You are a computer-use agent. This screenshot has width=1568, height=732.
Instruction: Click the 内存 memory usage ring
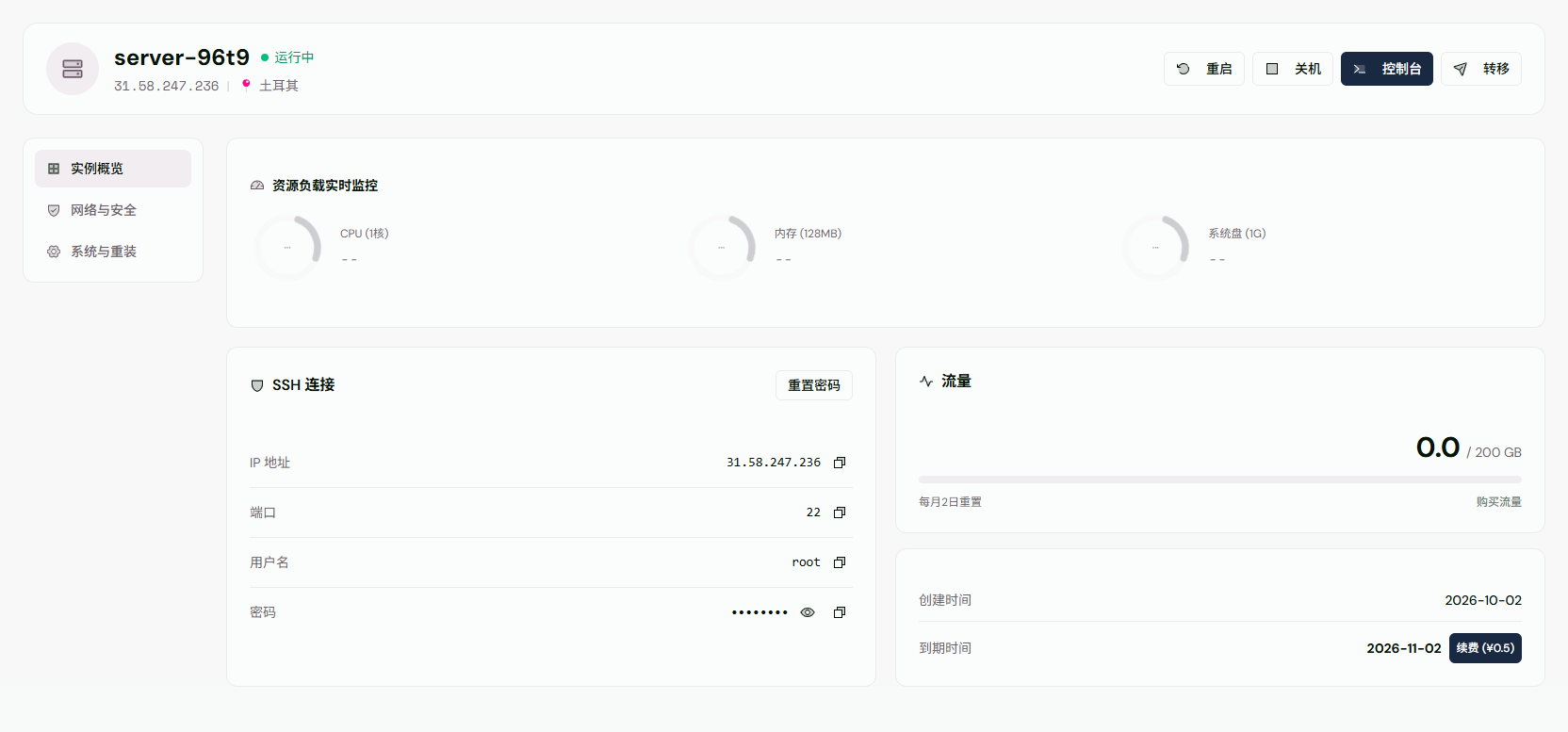coord(722,248)
